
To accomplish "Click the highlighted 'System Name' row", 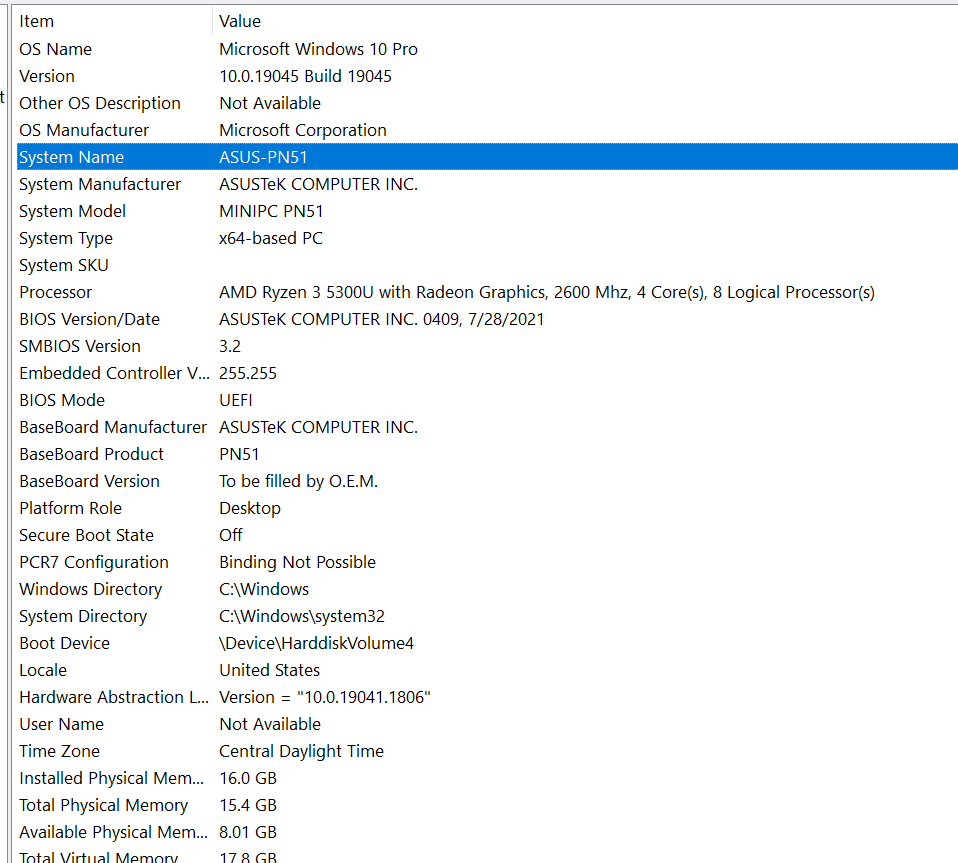I will click(x=487, y=157).
